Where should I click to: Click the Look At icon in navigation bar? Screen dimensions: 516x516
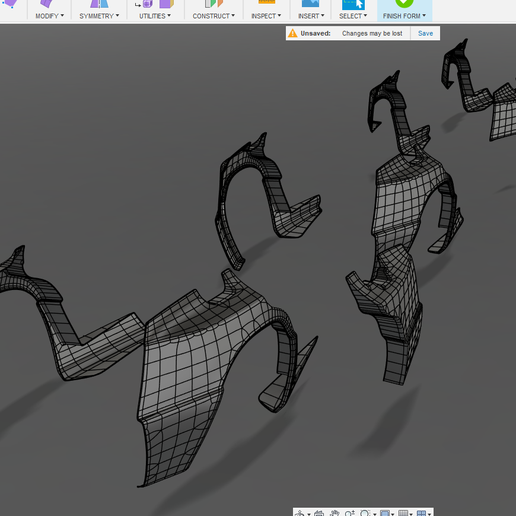[x=319, y=513]
